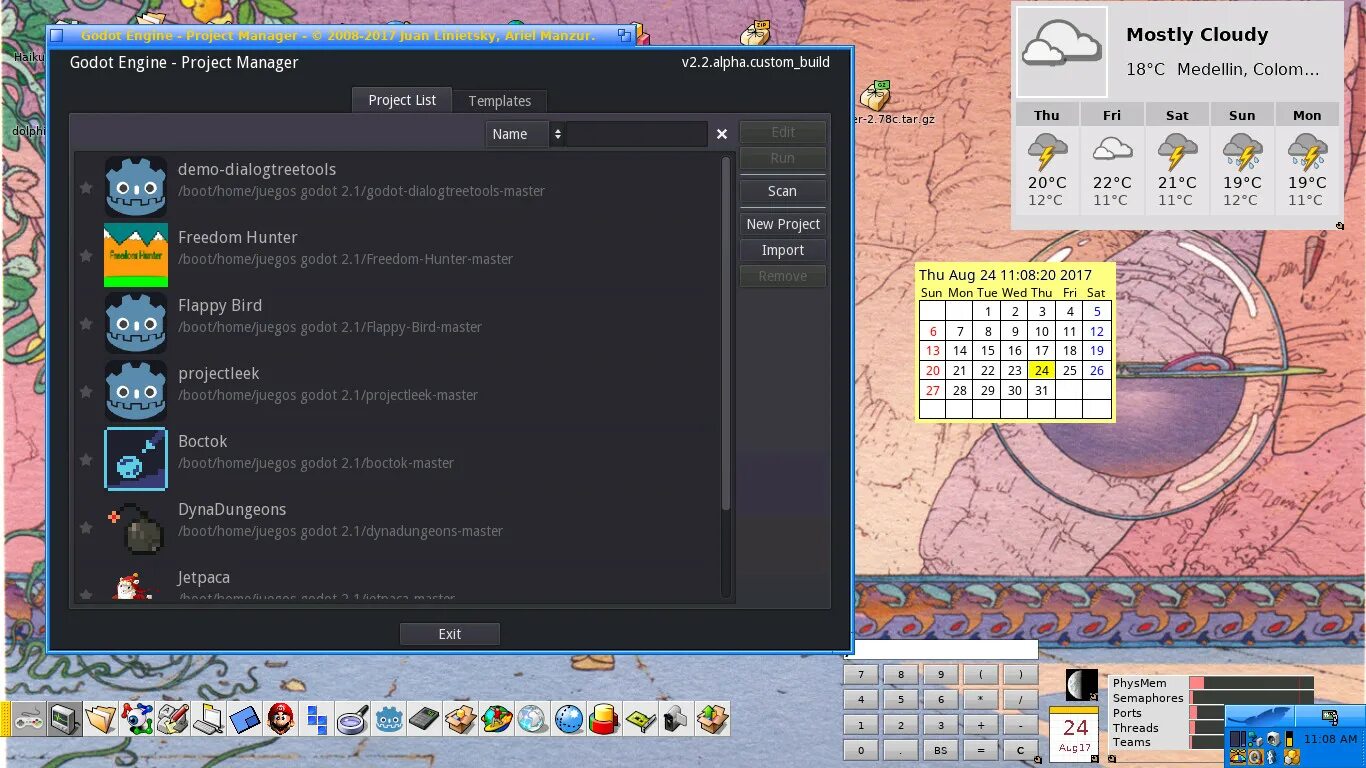Select the projectleek project entry
Viewport: 1366px width, 768px height.
pos(397,391)
